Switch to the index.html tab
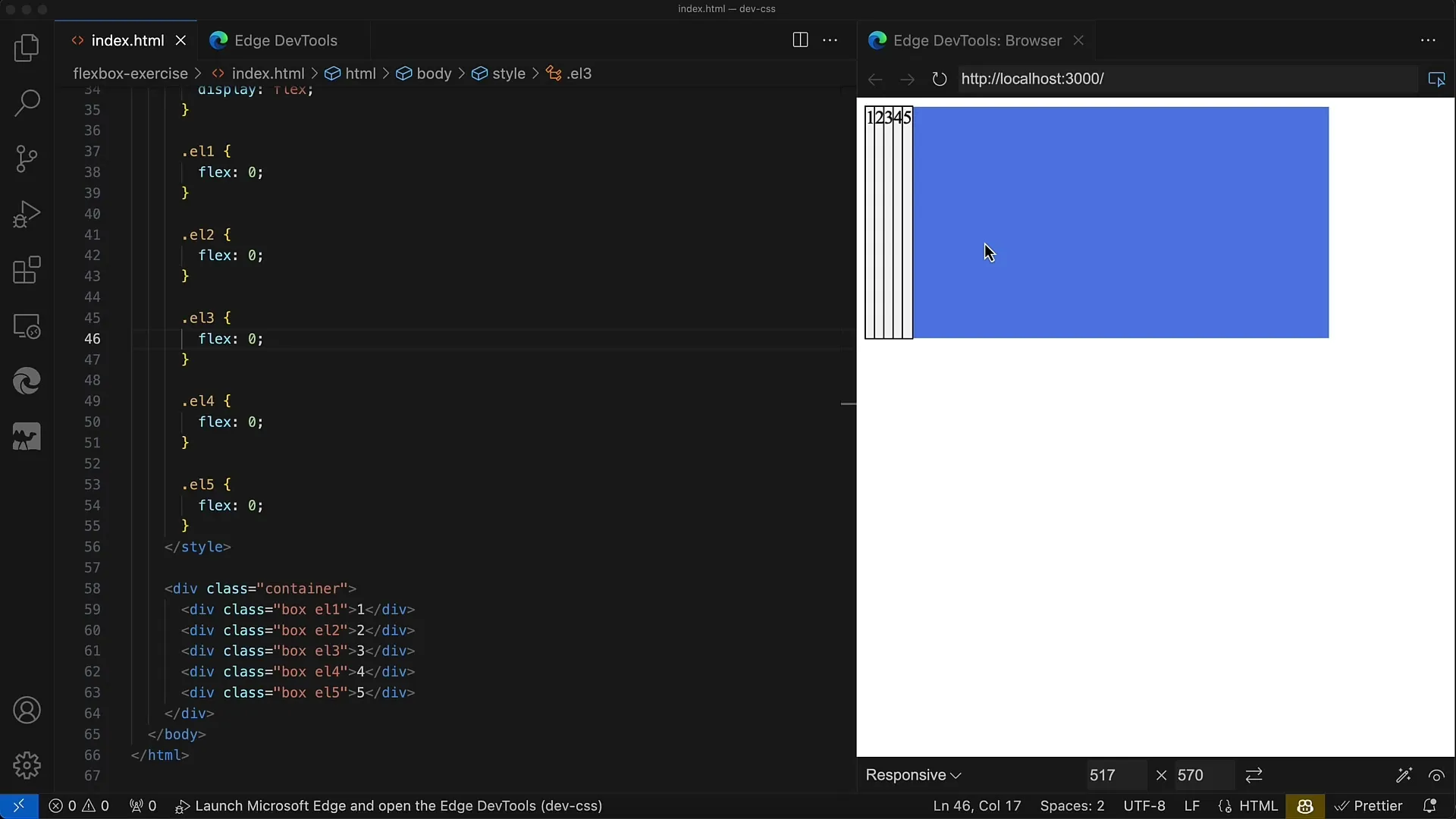This screenshot has width=1456, height=819. click(x=127, y=40)
